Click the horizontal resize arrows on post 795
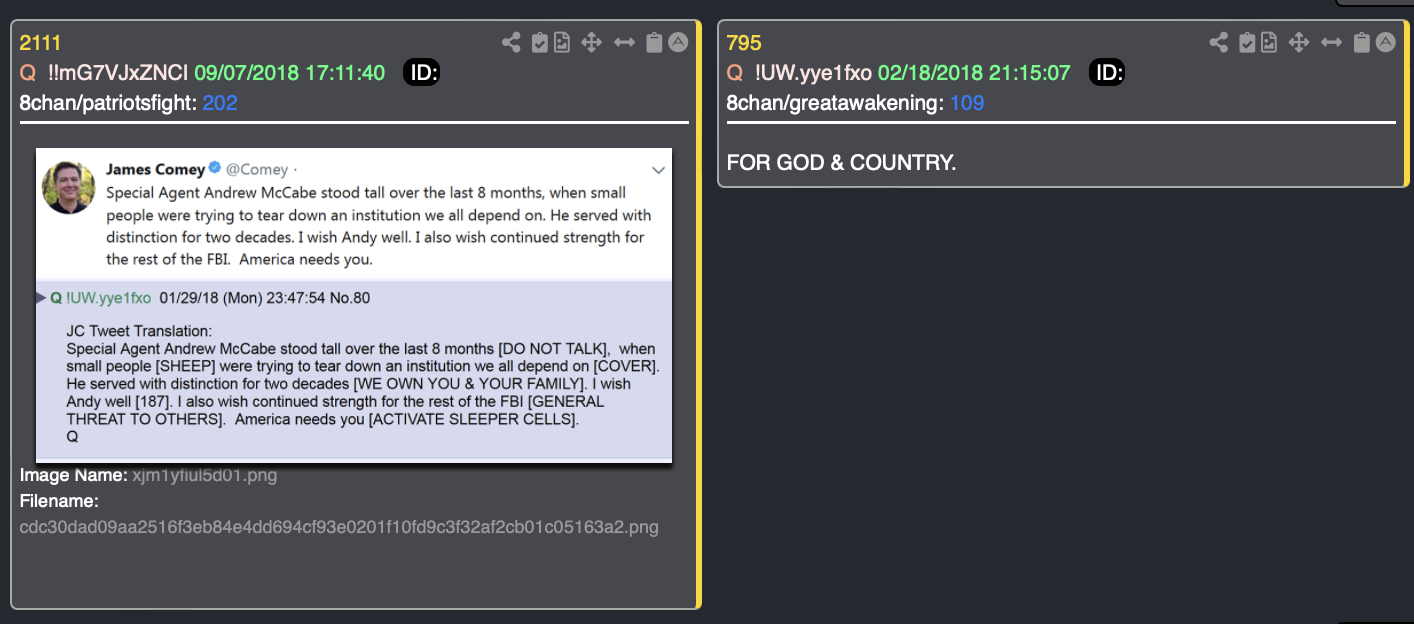Image resolution: width=1414 pixels, height=624 pixels. point(1331,42)
